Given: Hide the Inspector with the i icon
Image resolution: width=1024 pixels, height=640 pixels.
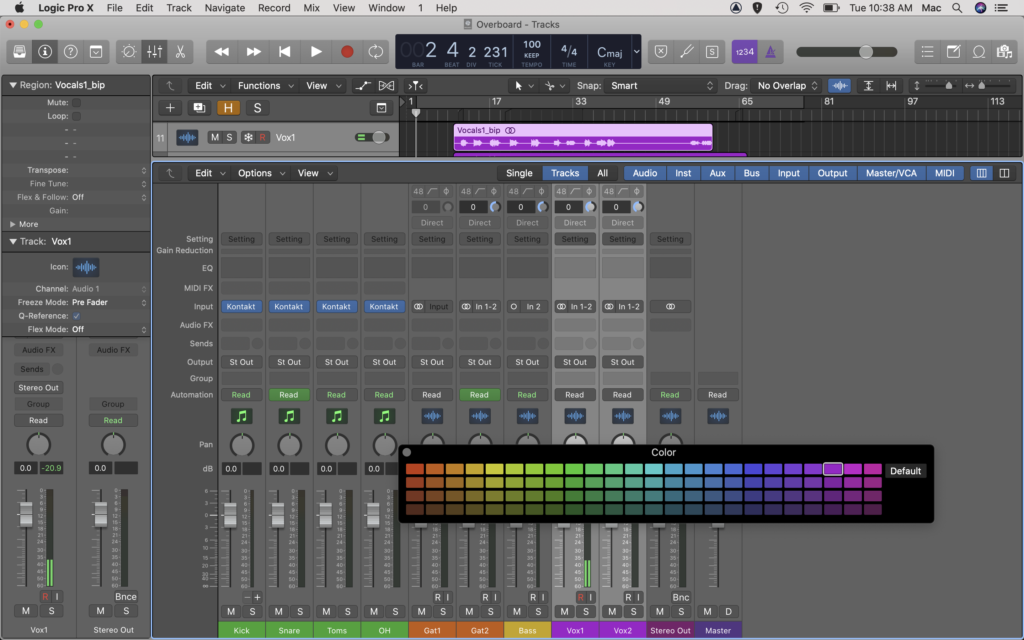Looking at the screenshot, I should pyautogui.click(x=45, y=52).
